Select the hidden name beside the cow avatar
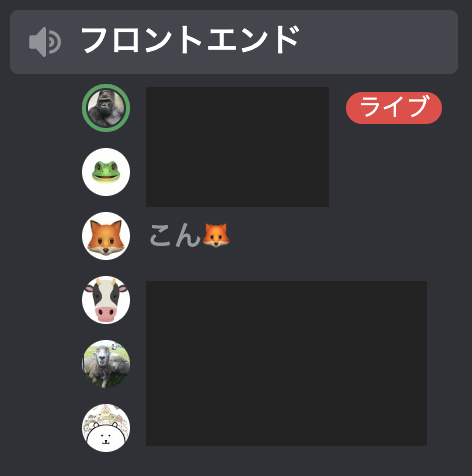Viewport: 472px width, 476px height. point(286,300)
